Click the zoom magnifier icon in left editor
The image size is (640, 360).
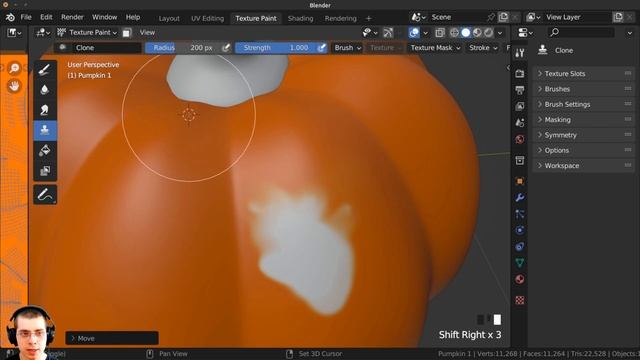(14, 68)
